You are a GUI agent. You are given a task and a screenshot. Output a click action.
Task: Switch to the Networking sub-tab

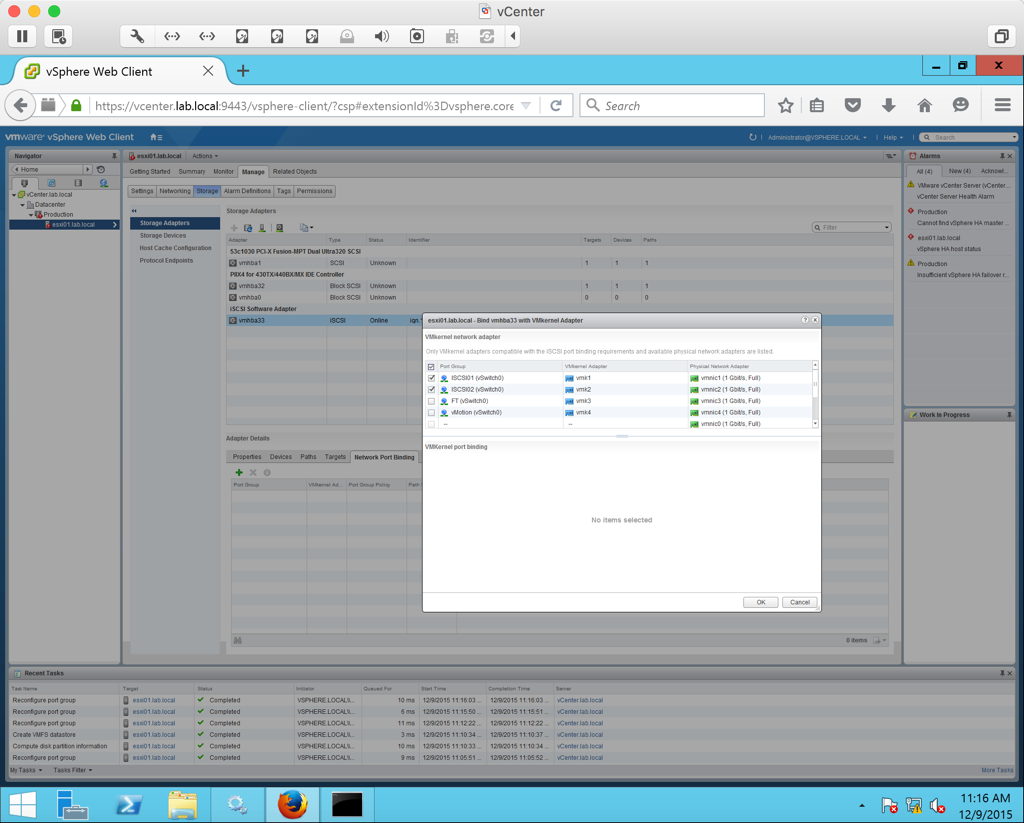[175, 191]
